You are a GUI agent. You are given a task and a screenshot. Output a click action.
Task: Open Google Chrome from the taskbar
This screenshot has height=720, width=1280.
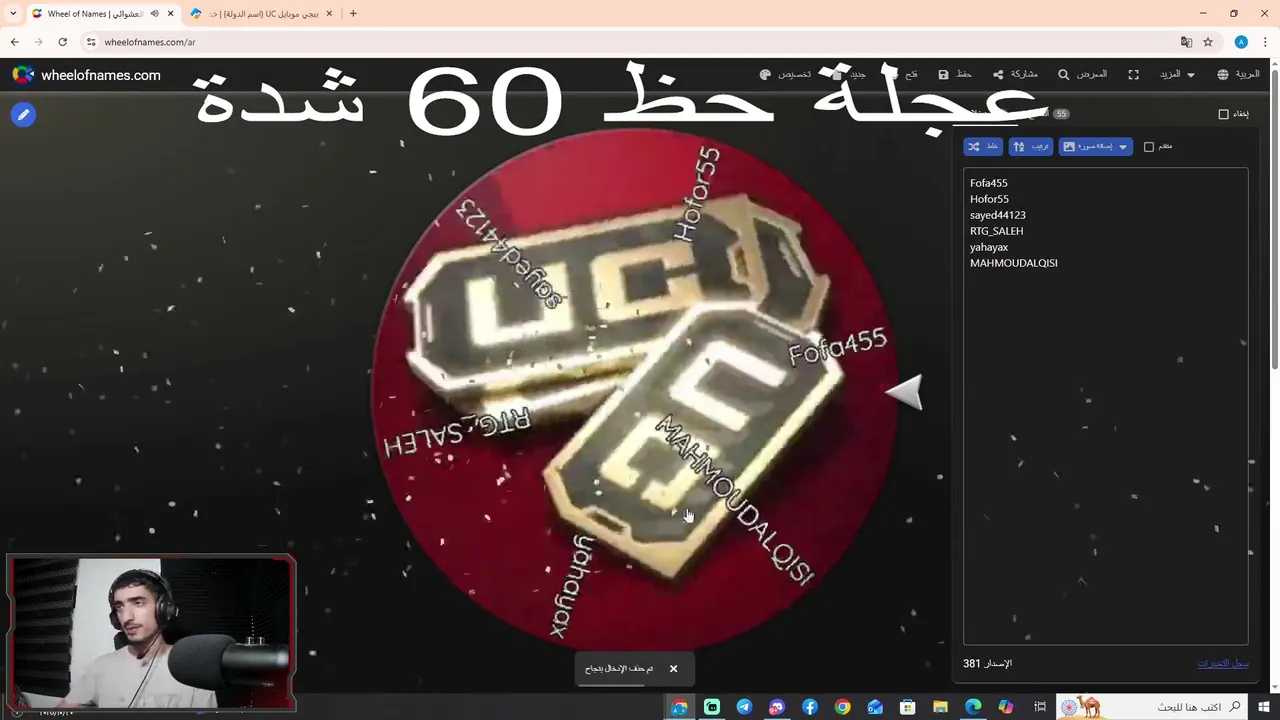click(x=843, y=707)
